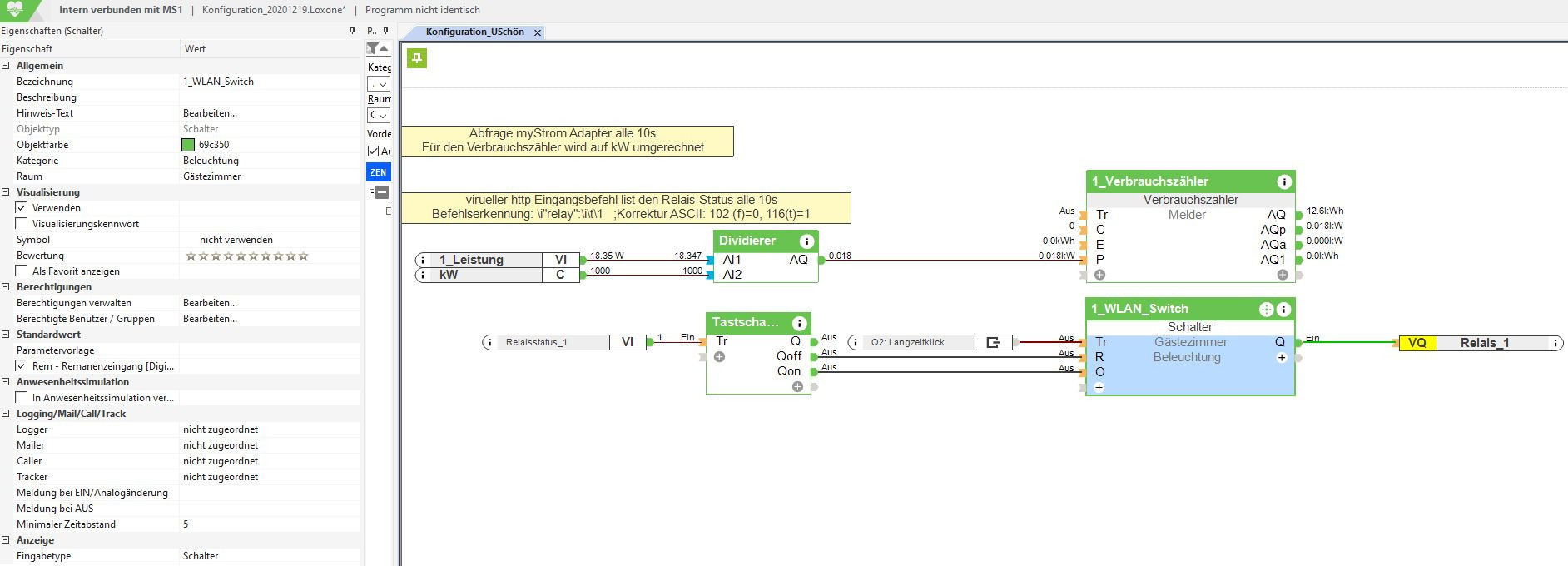This screenshot has height=566, width=1568.
Task: Switch to Konfiguration_USchön tab
Action: tap(475, 32)
